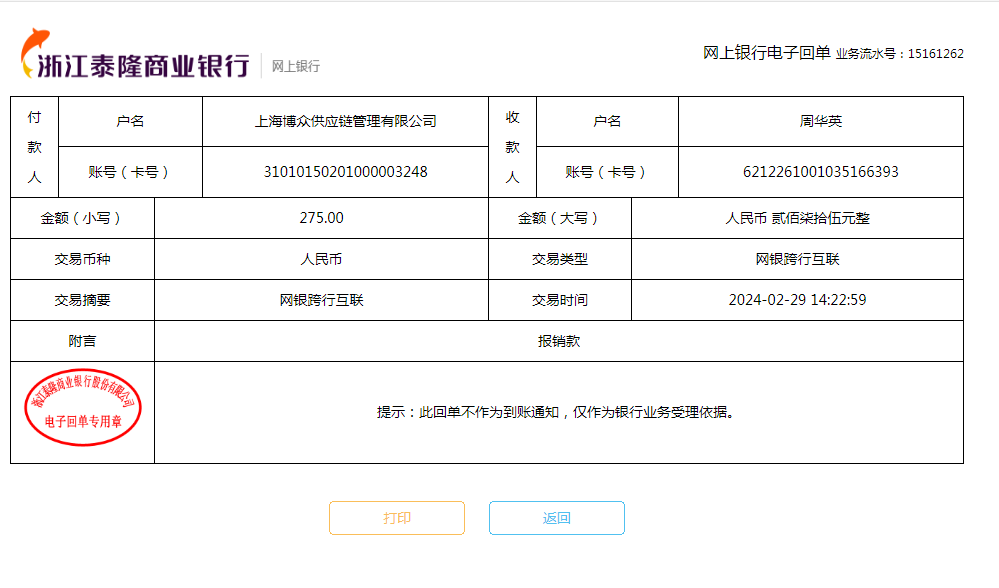
Task: Click the 网上银行 label beside the logo
Action: [296, 66]
